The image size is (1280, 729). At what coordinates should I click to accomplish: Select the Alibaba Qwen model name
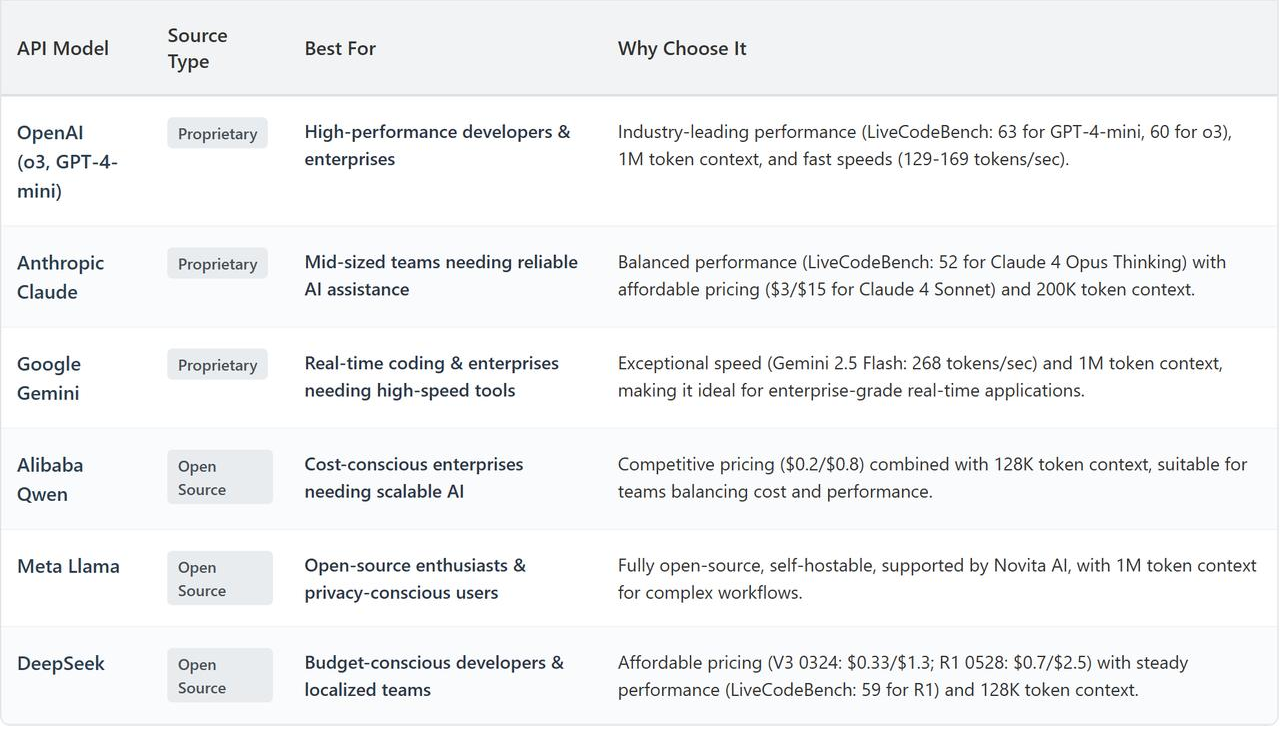point(50,479)
